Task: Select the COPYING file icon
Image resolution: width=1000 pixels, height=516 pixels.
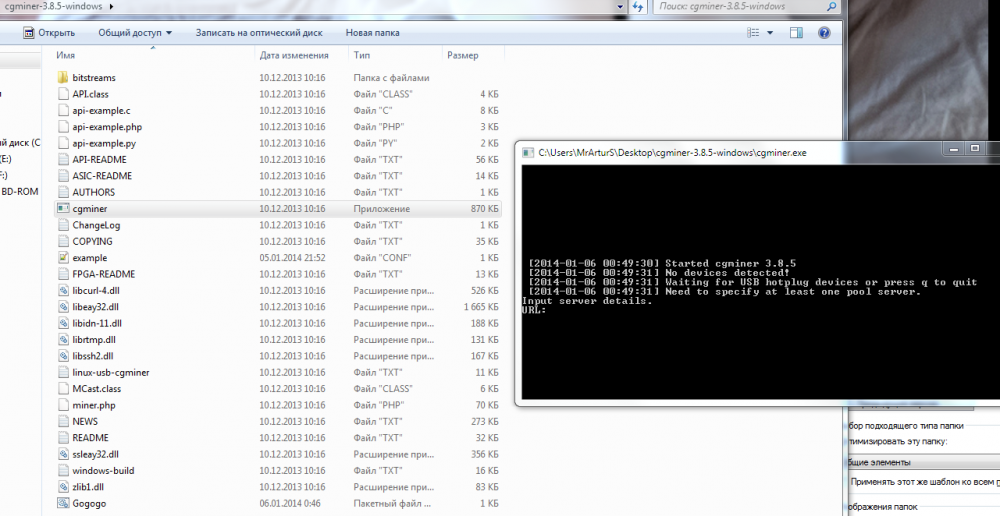Action: [x=62, y=241]
